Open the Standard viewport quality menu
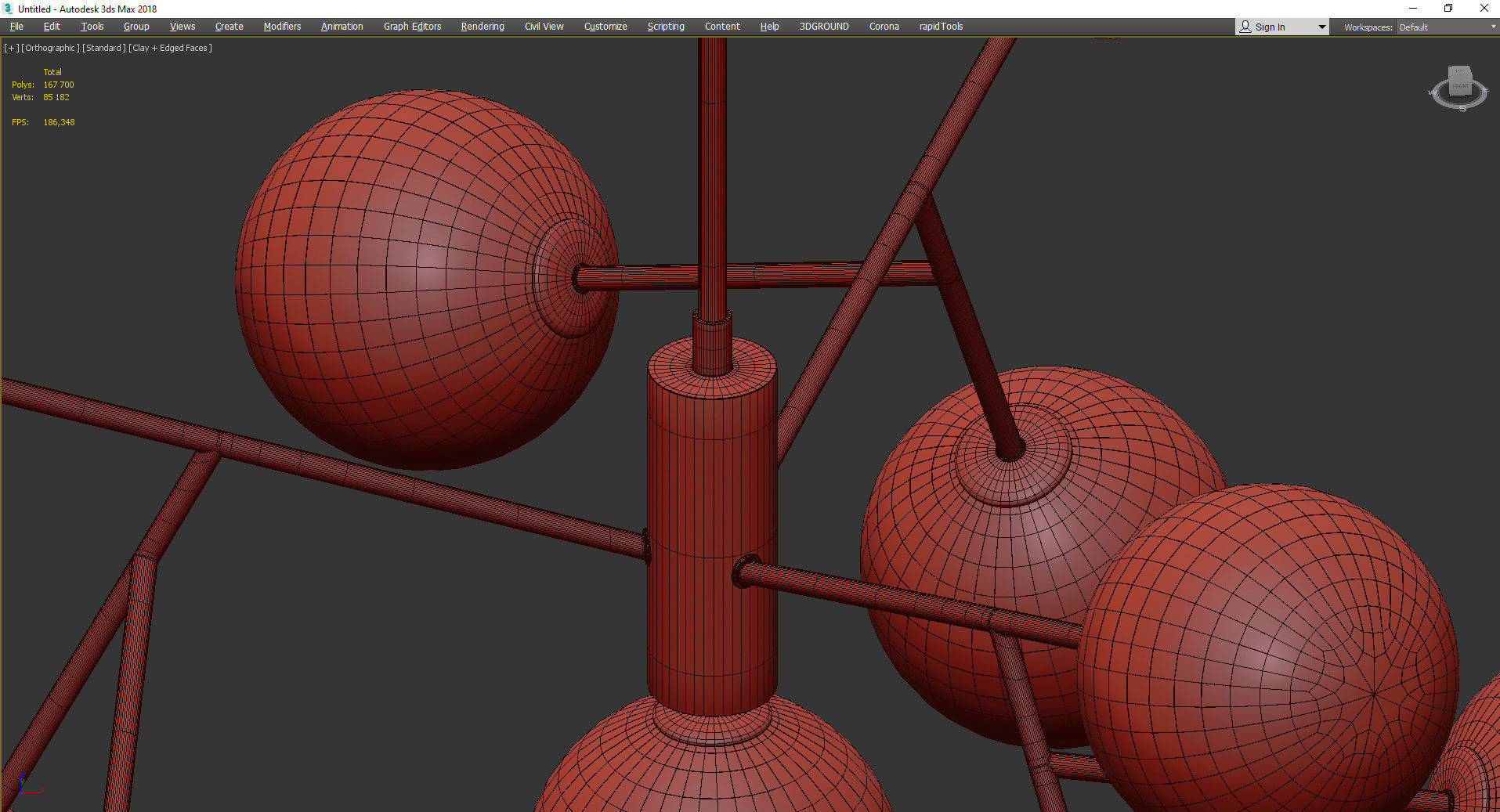 click(103, 48)
